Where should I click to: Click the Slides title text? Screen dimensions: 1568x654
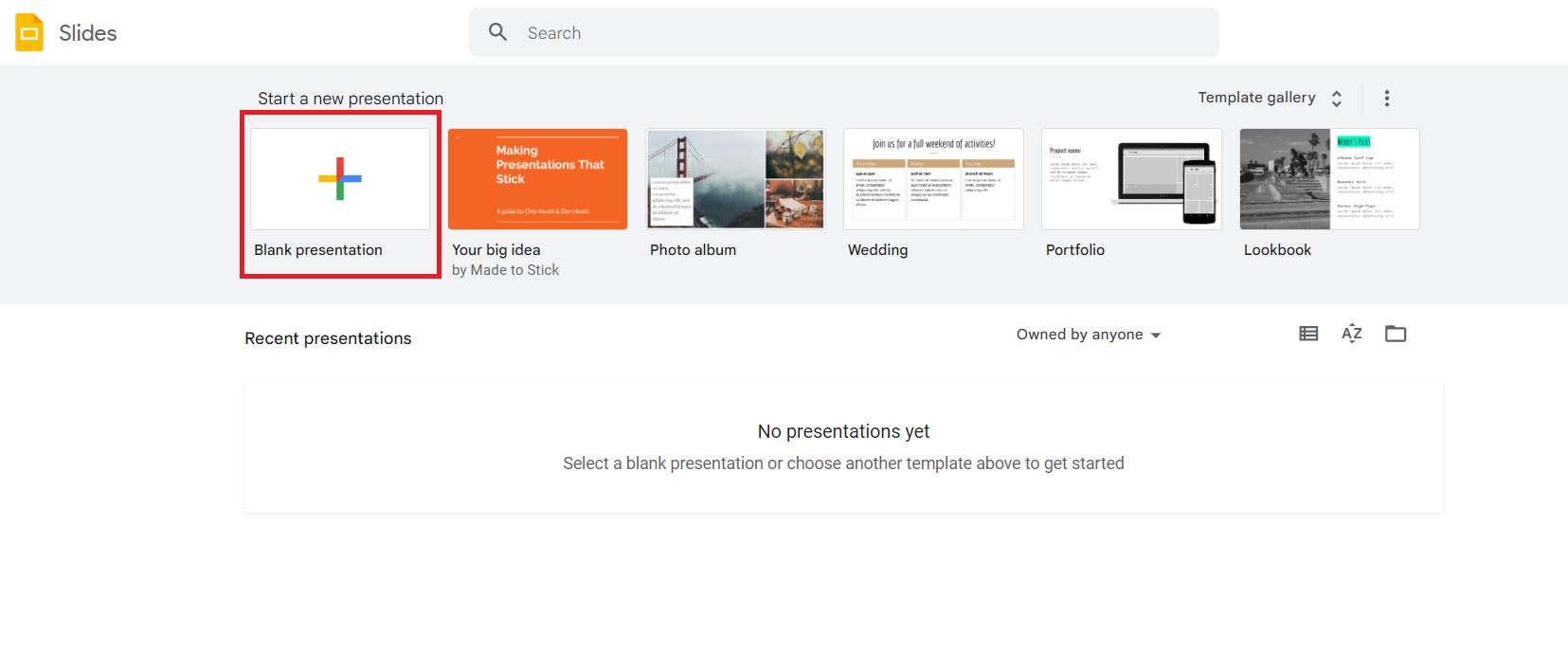point(88,33)
